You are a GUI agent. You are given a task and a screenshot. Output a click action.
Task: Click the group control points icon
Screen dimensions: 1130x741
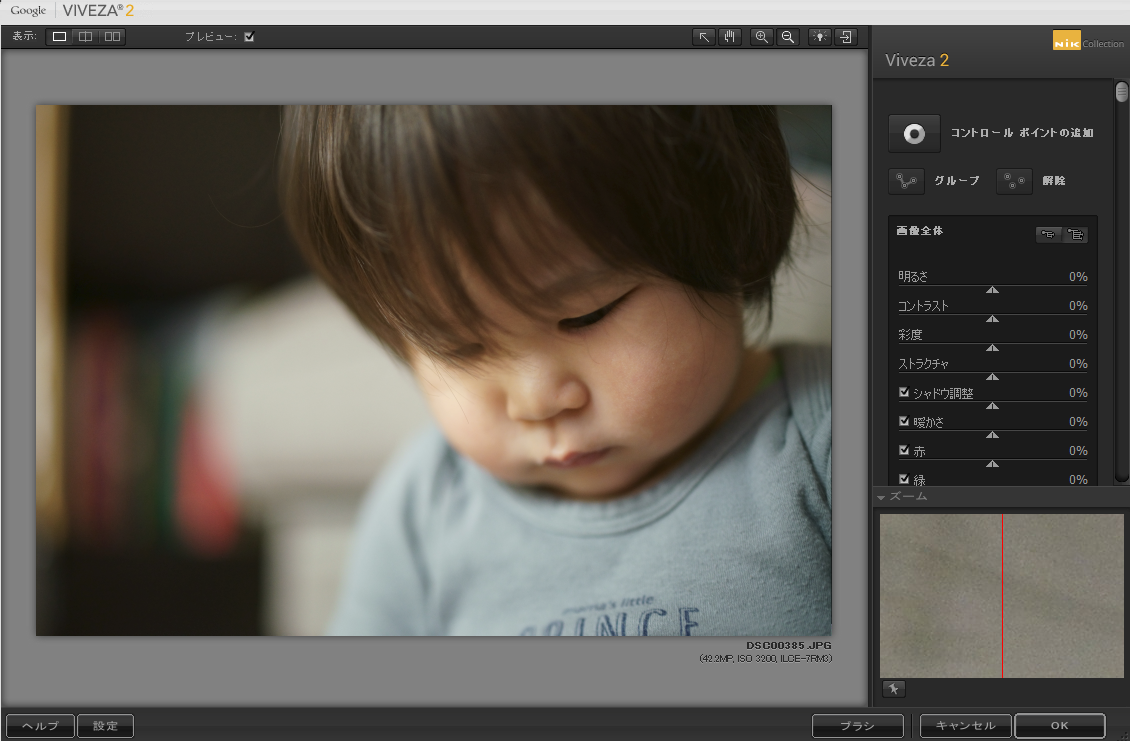[906, 181]
